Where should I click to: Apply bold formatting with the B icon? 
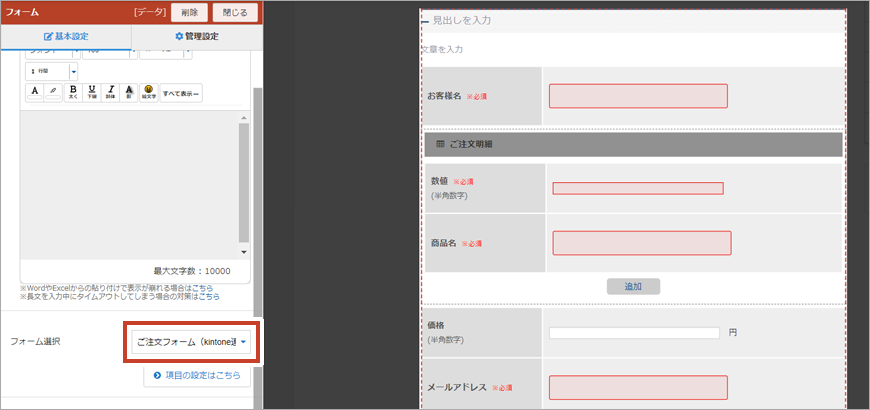[73, 93]
